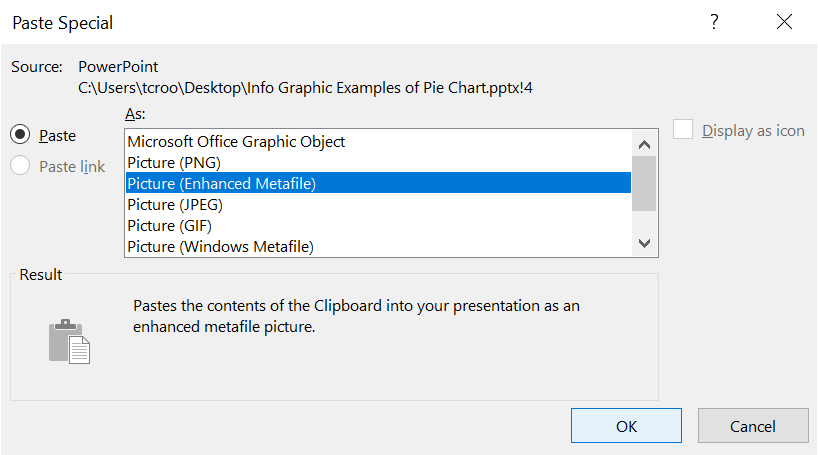Click the Help question mark icon

(714, 22)
